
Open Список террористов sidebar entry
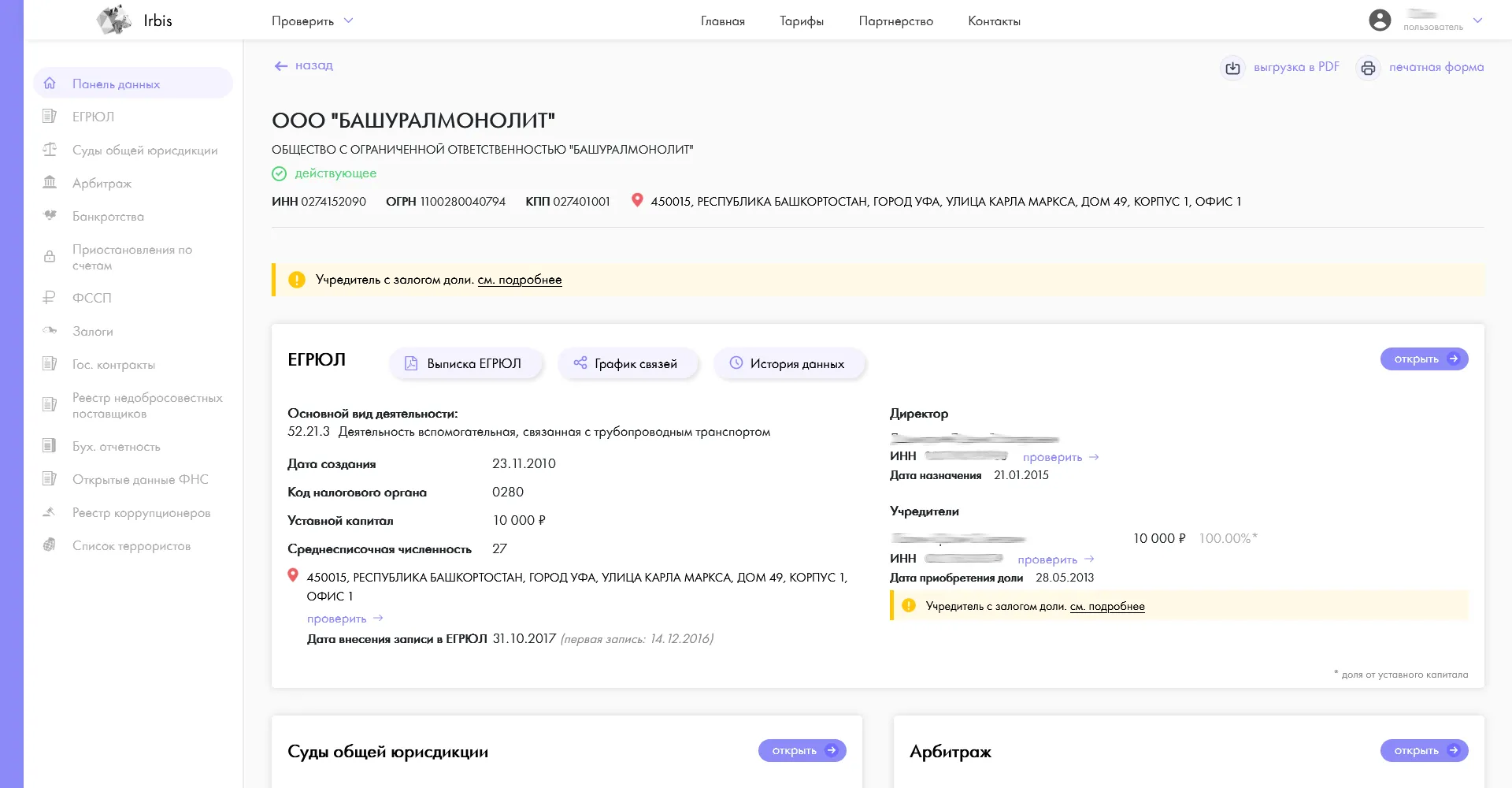(132, 545)
